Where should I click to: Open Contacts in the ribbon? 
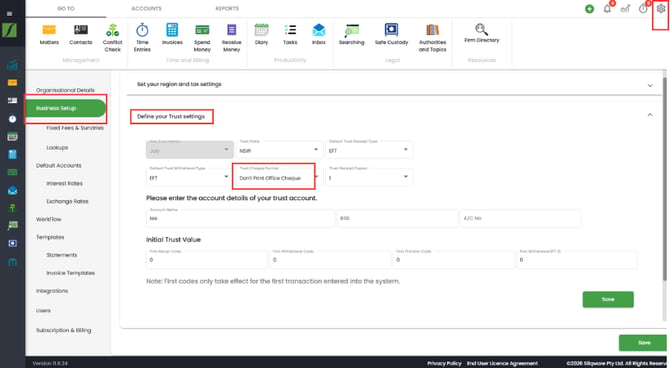click(81, 34)
